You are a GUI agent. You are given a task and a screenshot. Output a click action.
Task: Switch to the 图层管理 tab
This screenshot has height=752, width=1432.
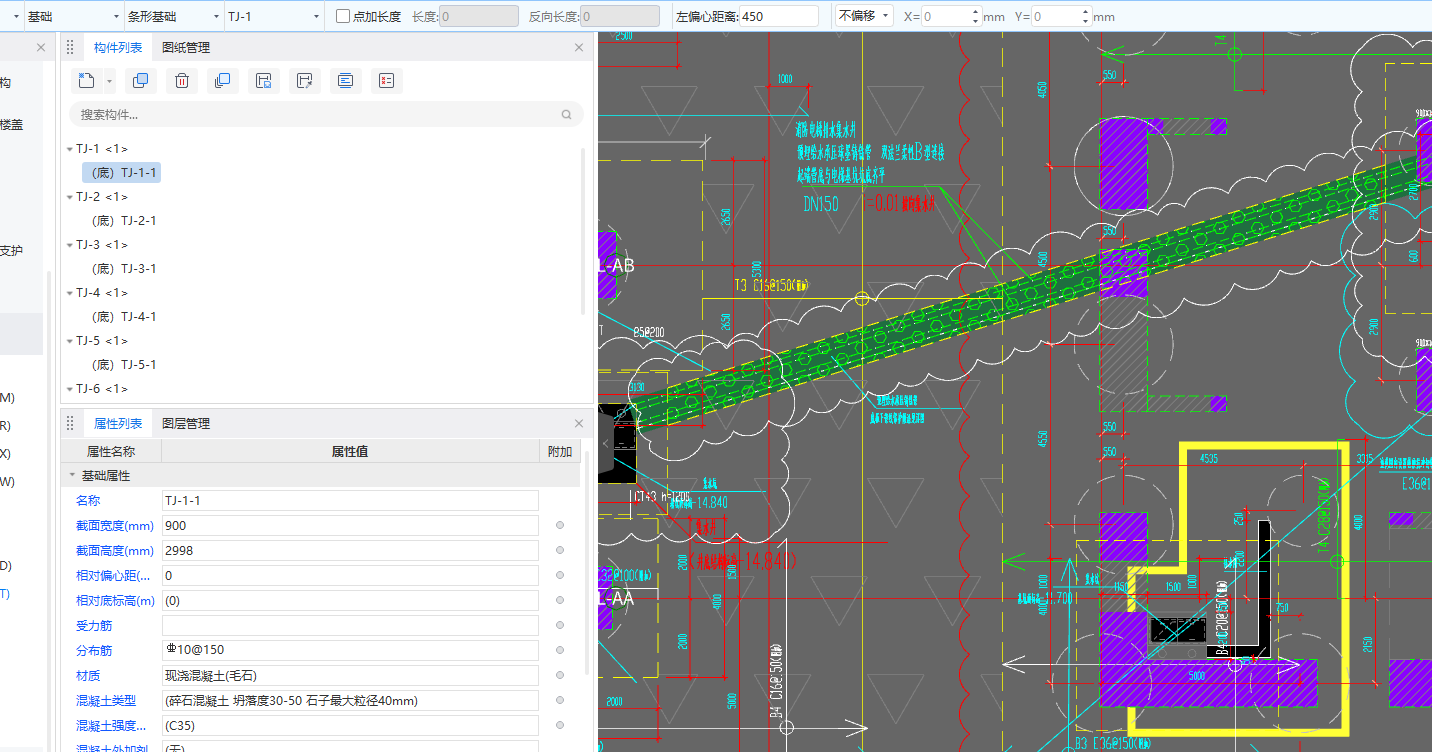186,423
